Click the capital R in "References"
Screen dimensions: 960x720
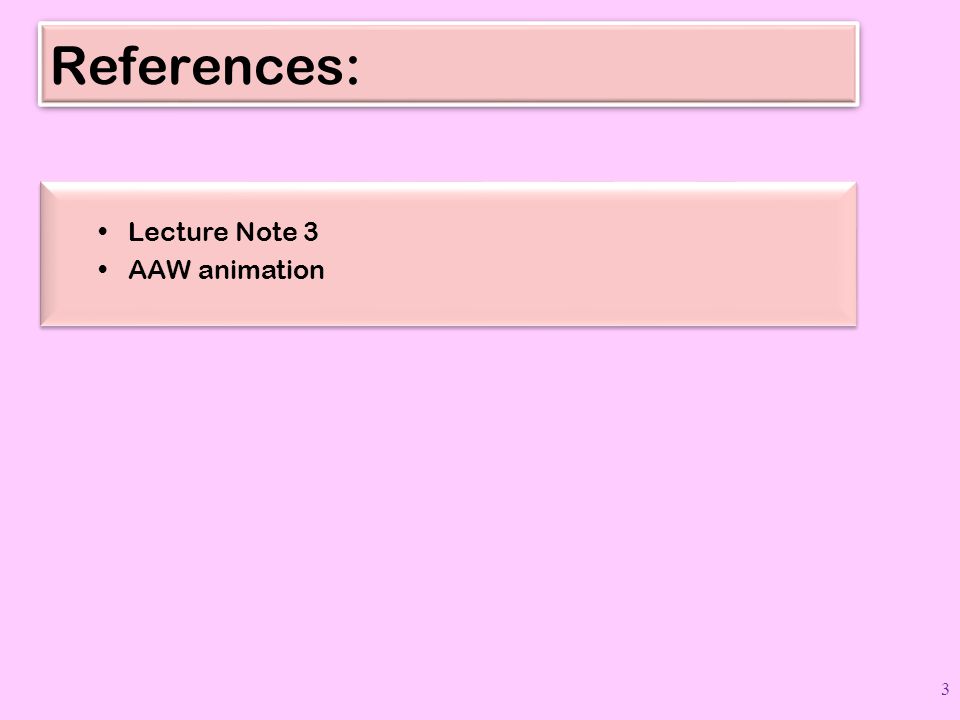(x=67, y=66)
